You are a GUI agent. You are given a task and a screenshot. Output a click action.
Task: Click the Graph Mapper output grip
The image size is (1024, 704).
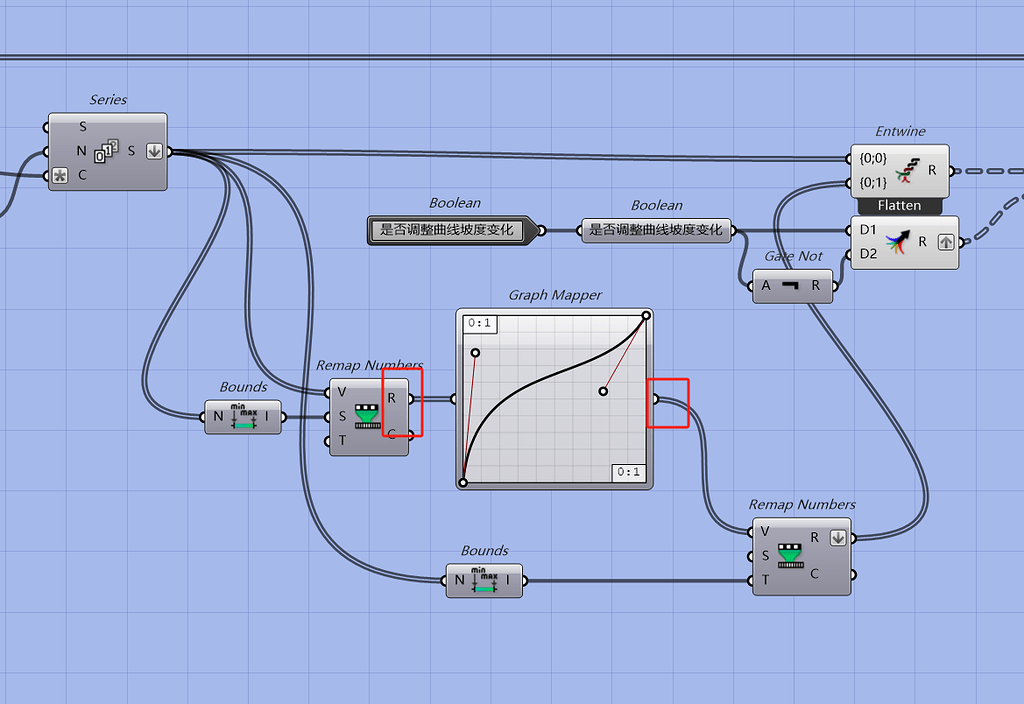(656, 399)
